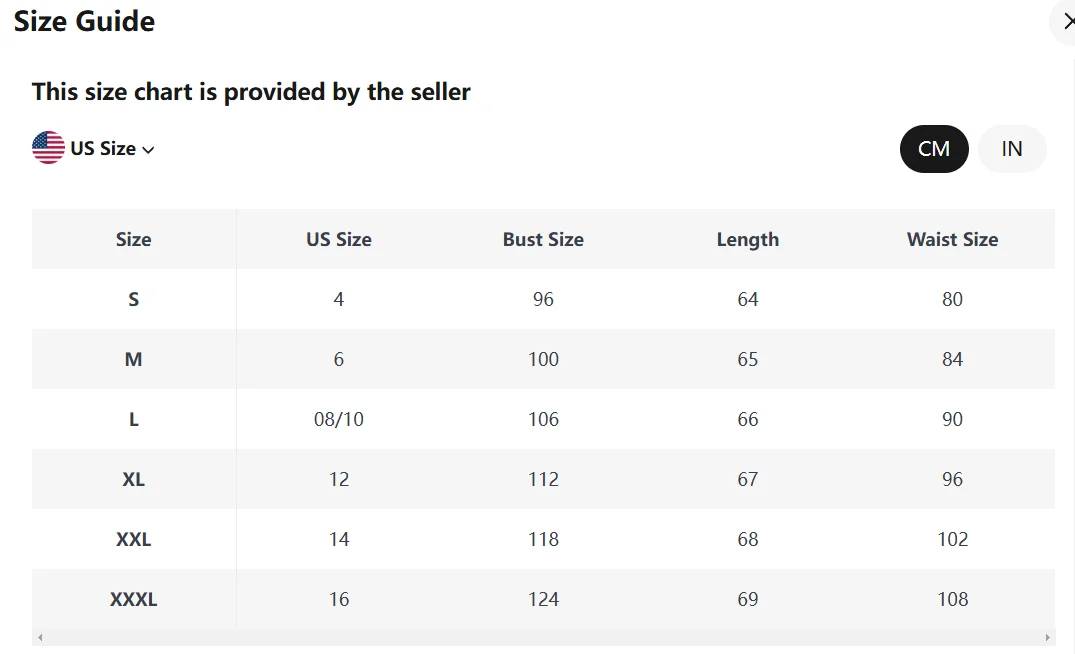The width and height of the screenshot is (1075, 654).
Task: Click the Size Guide heading
Action: pyautogui.click(x=84, y=21)
